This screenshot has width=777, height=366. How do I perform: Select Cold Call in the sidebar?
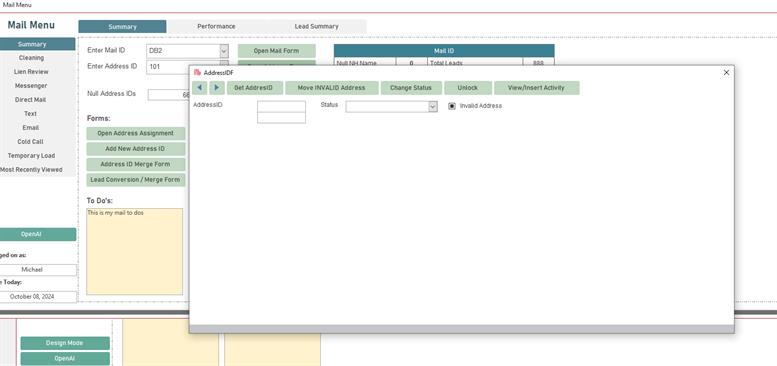[x=31, y=142]
